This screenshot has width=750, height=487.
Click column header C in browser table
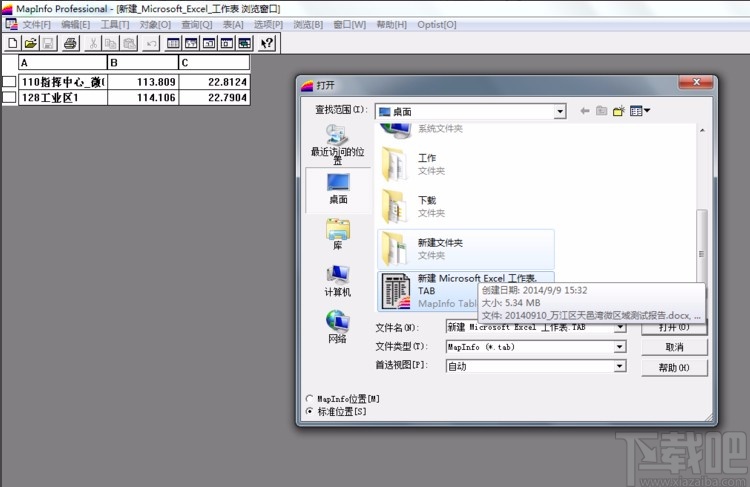point(214,63)
